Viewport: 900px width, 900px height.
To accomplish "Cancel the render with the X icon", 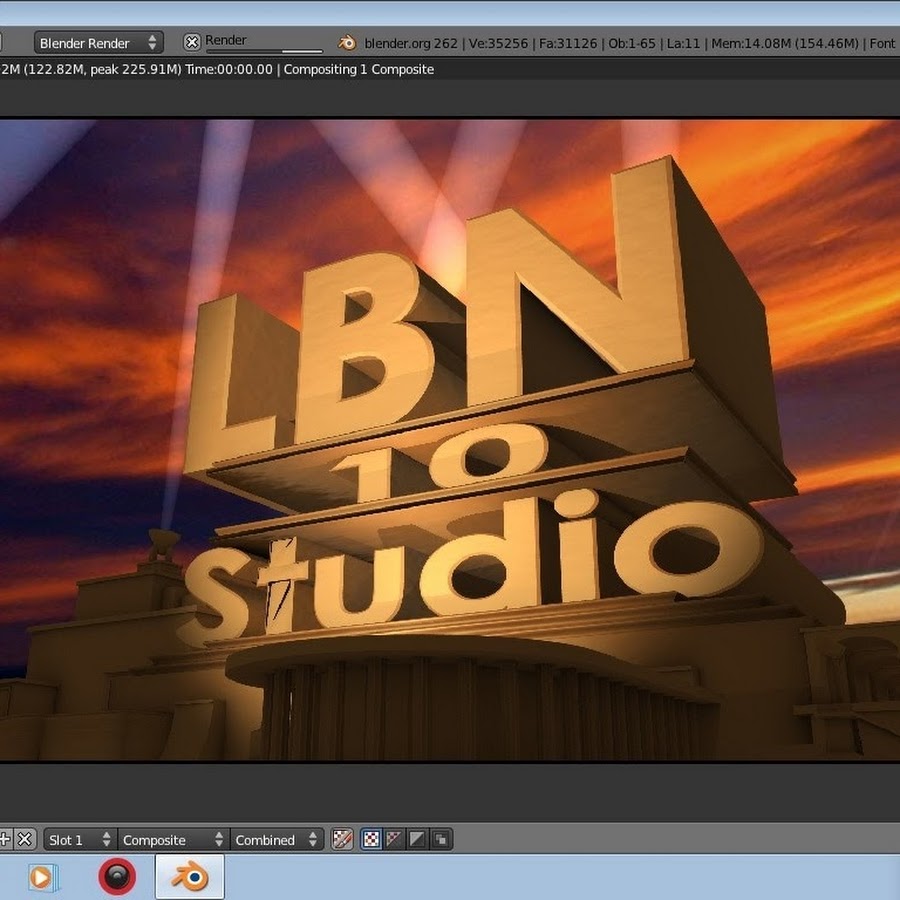I will [192, 42].
